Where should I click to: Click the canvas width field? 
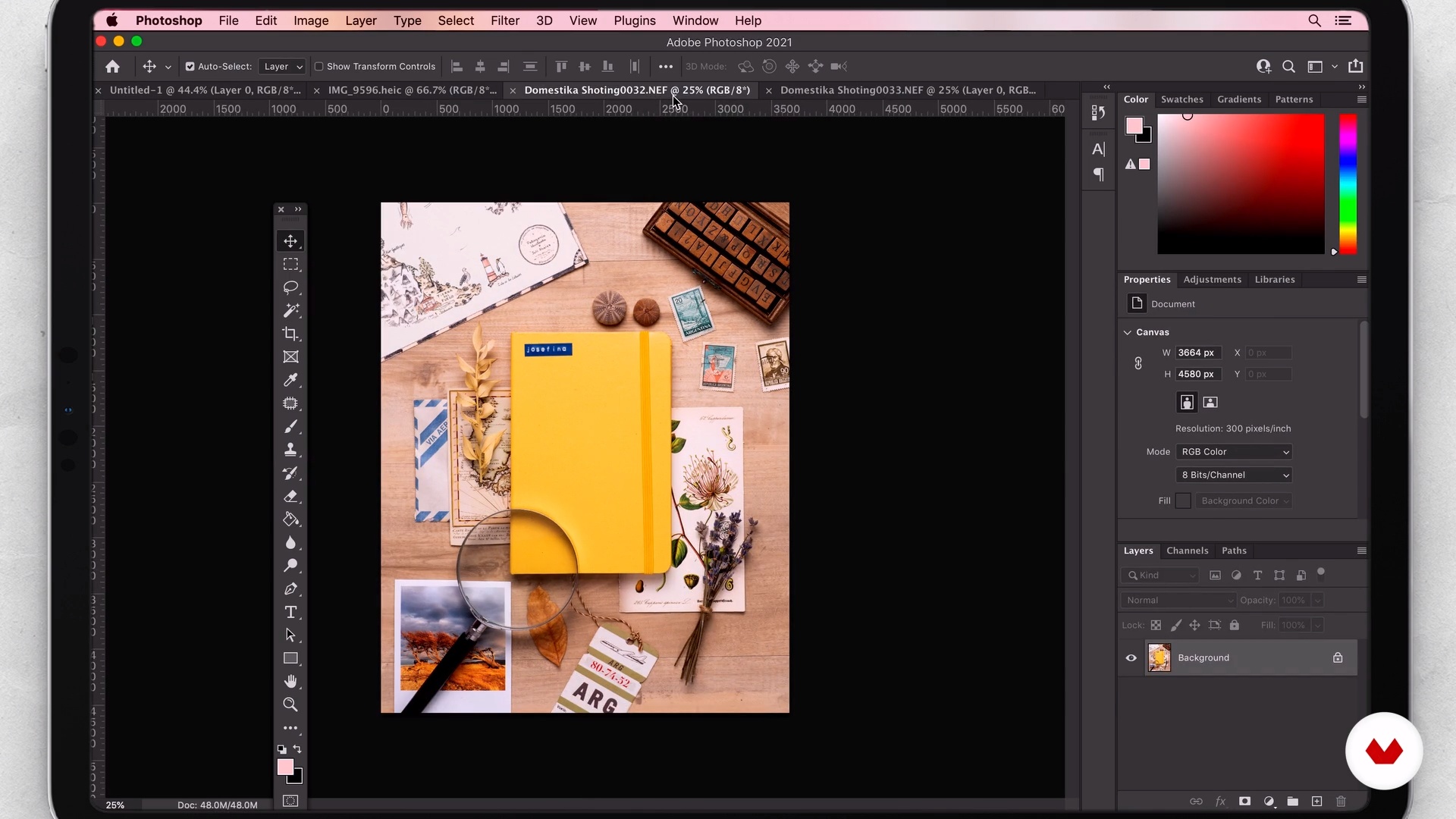click(x=1197, y=353)
